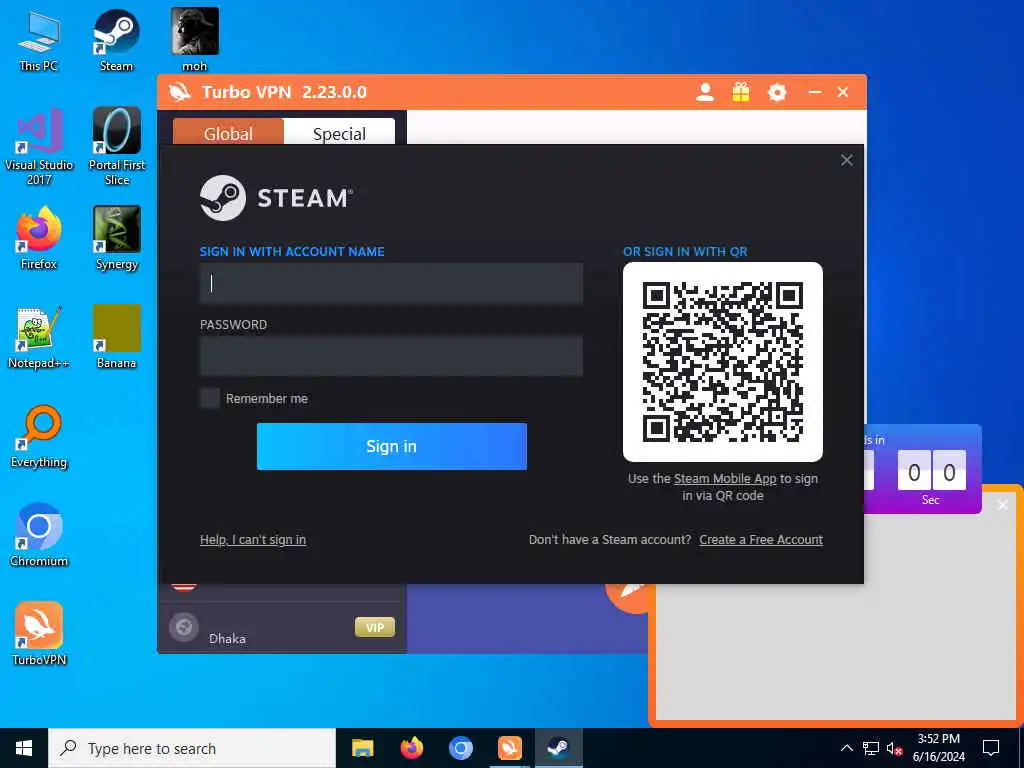Open Create a Free Account link
1024x768 pixels.
click(761, 539)
